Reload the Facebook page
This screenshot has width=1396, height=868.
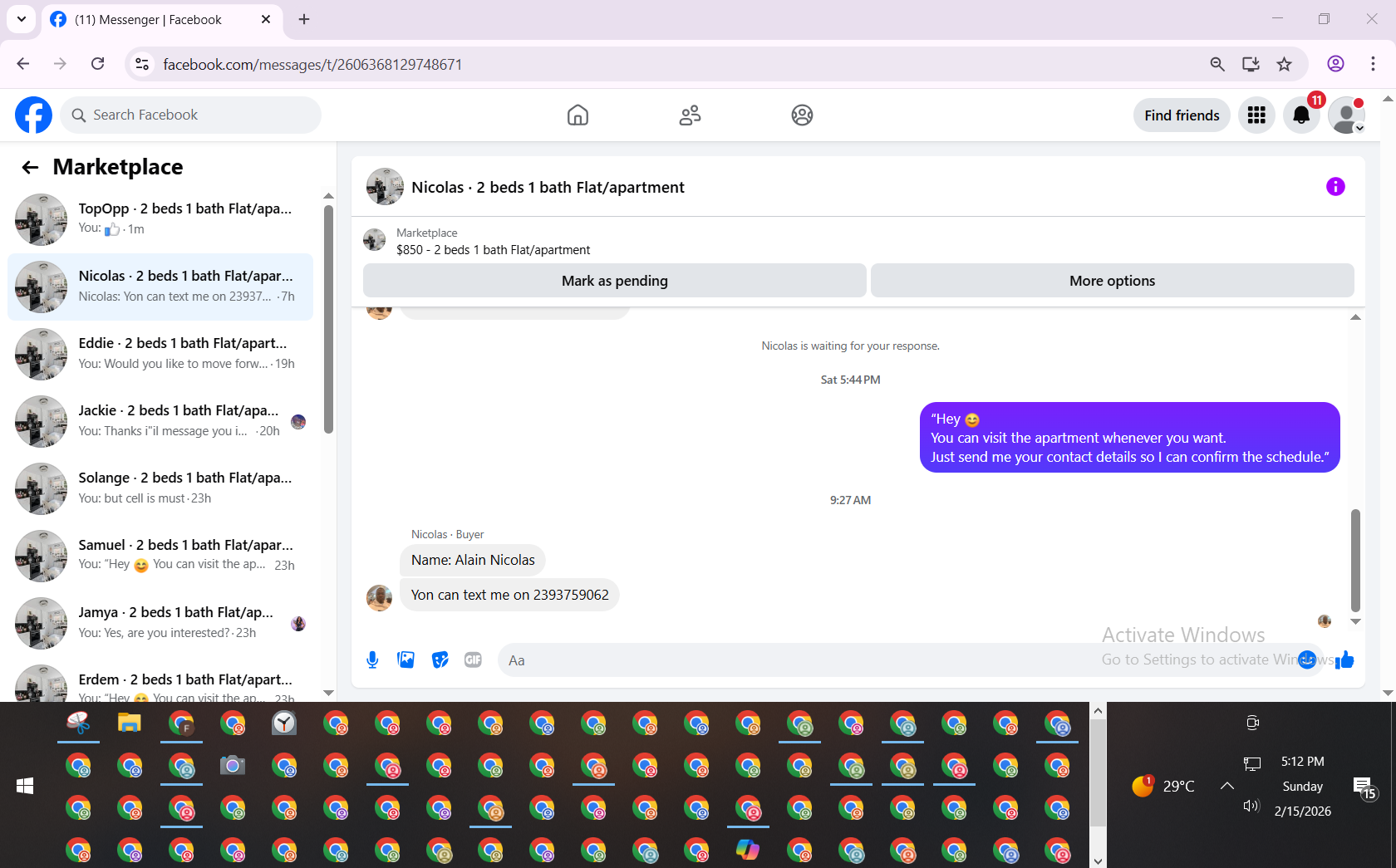[x=97, y=64]
